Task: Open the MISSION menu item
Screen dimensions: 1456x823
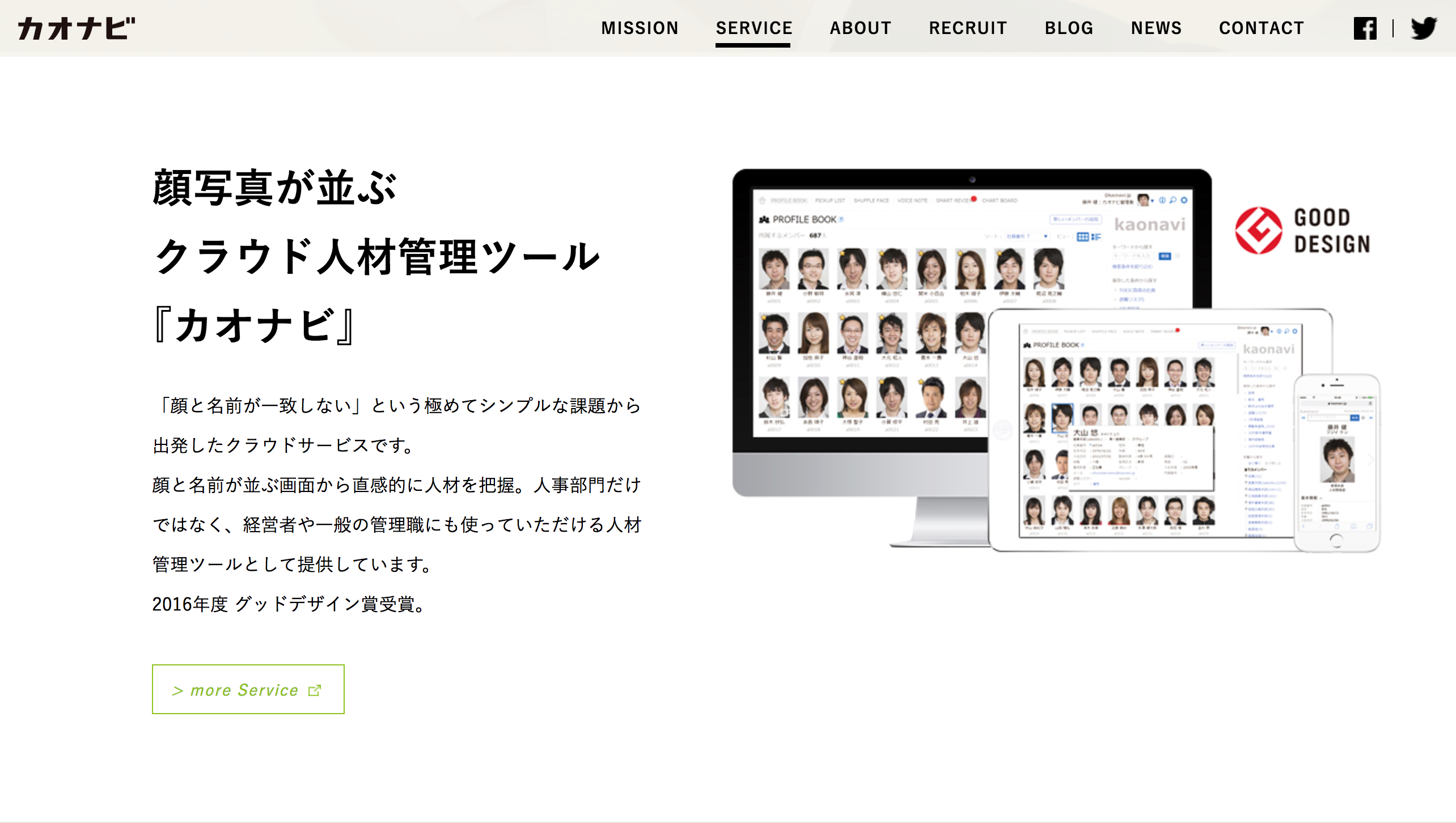Action: click(640, 28)
